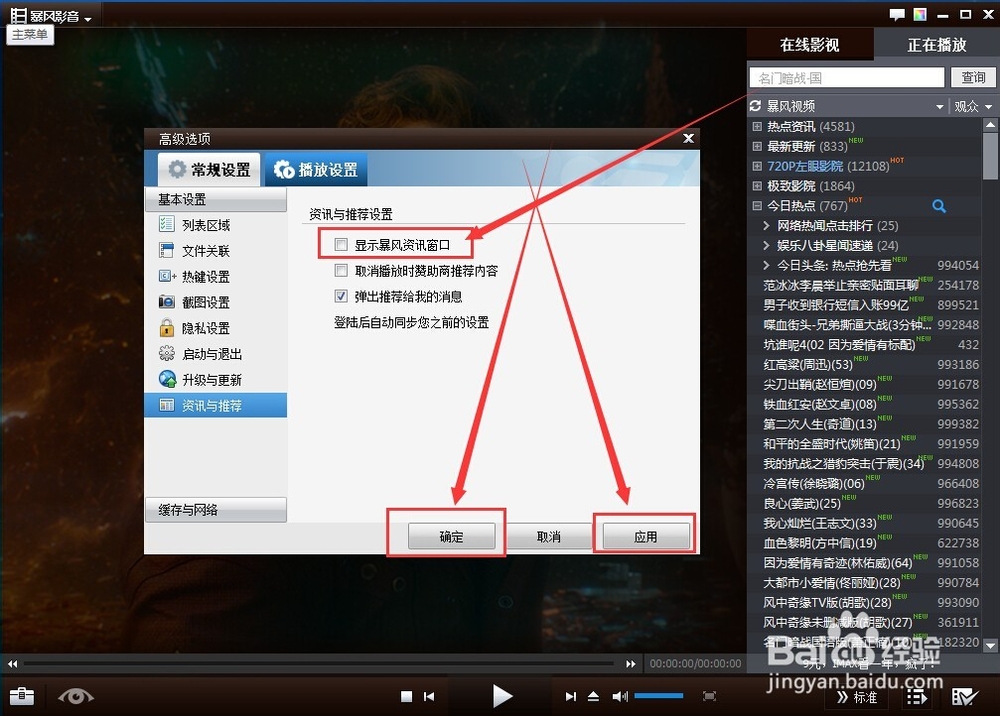Screen dimensions: 1000x716
Task: Open 红高粱(周迅)(53) in the list
Action: [x=808, y=364]
